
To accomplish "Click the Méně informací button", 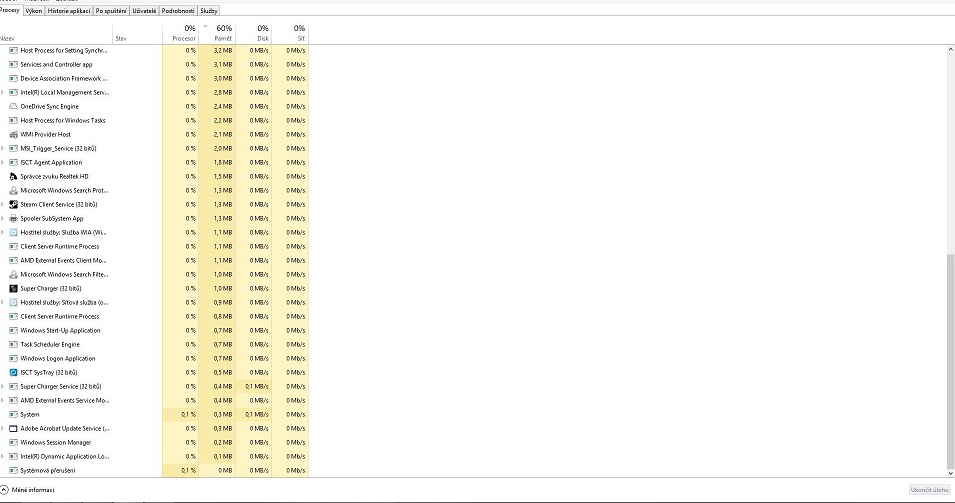I will tap(27, 490).
